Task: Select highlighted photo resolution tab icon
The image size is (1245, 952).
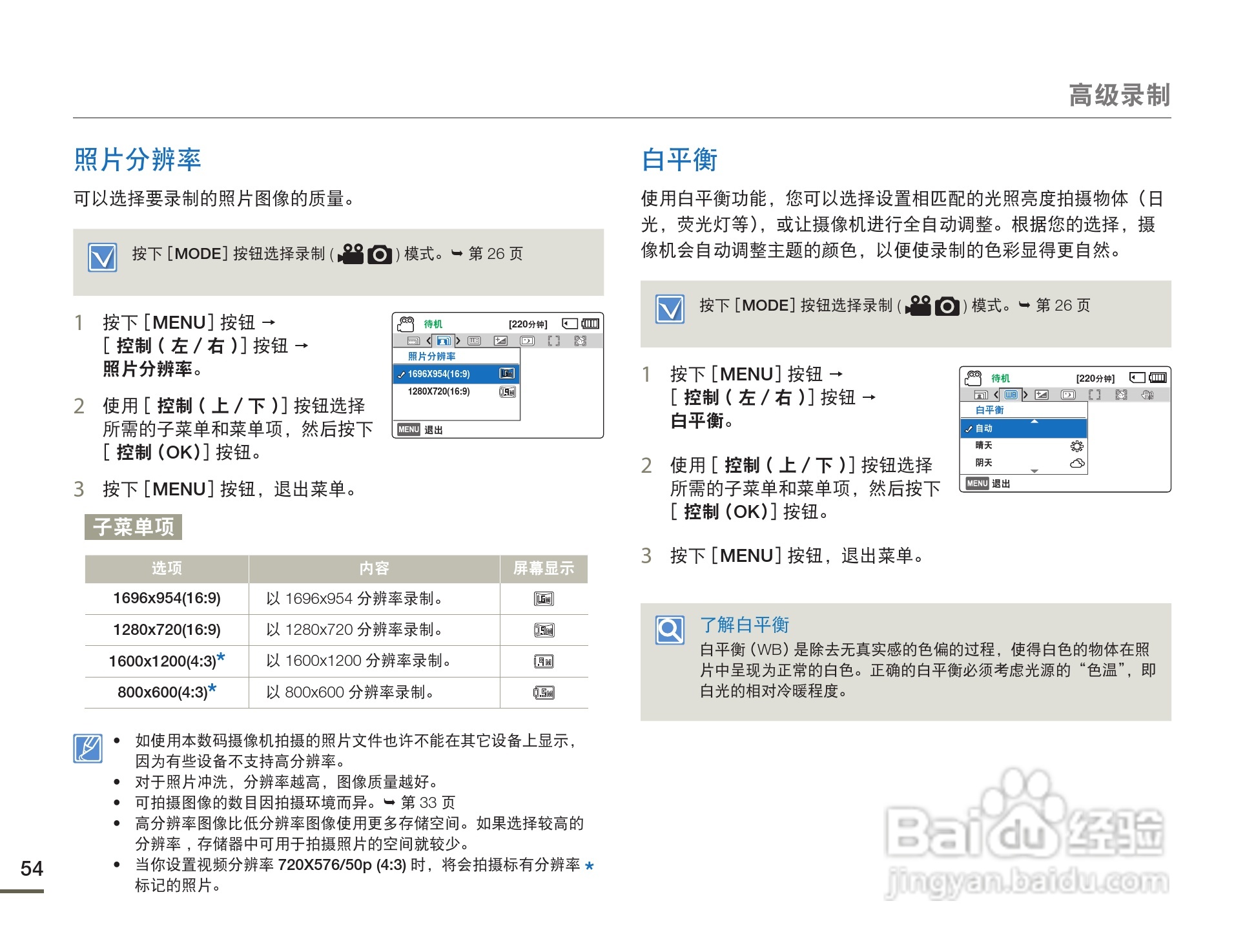Action: 444,340
